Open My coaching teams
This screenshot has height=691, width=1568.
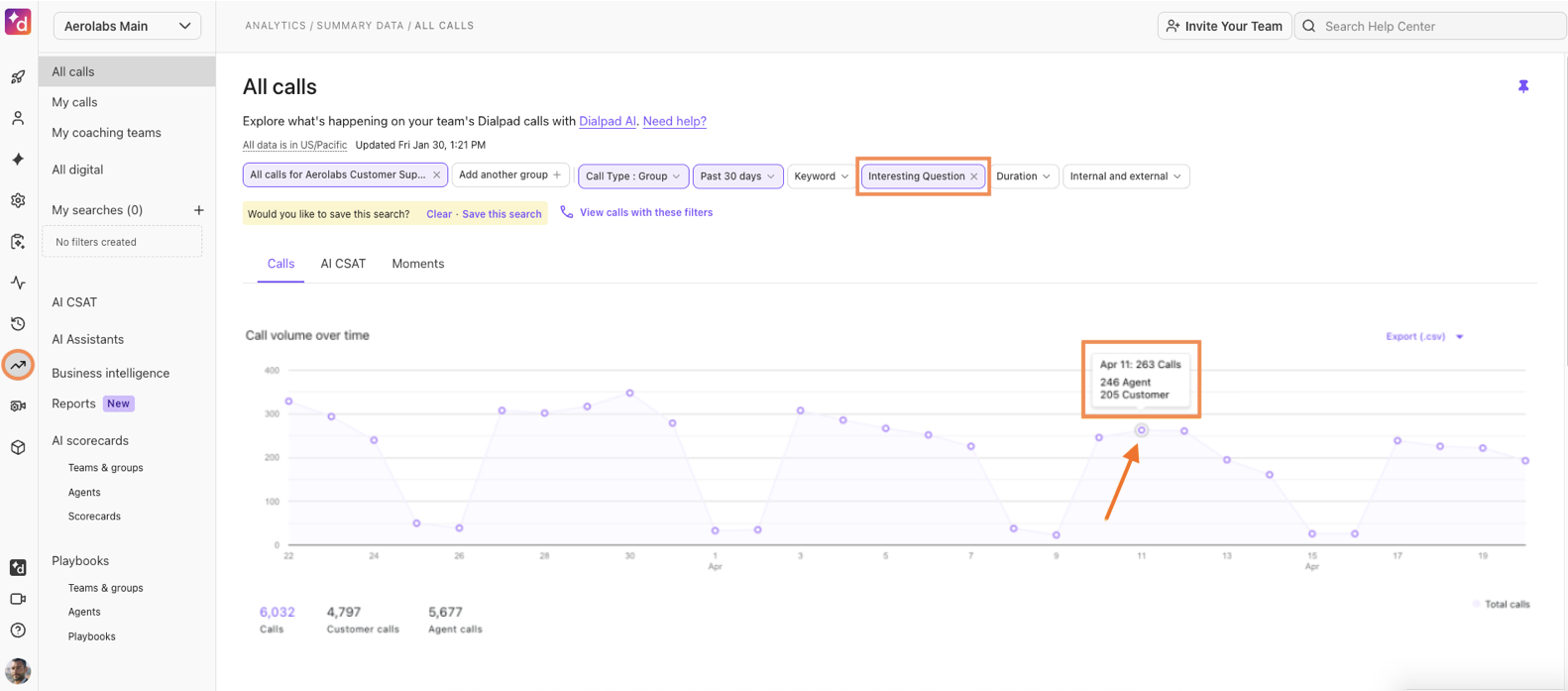pos(106,133)
